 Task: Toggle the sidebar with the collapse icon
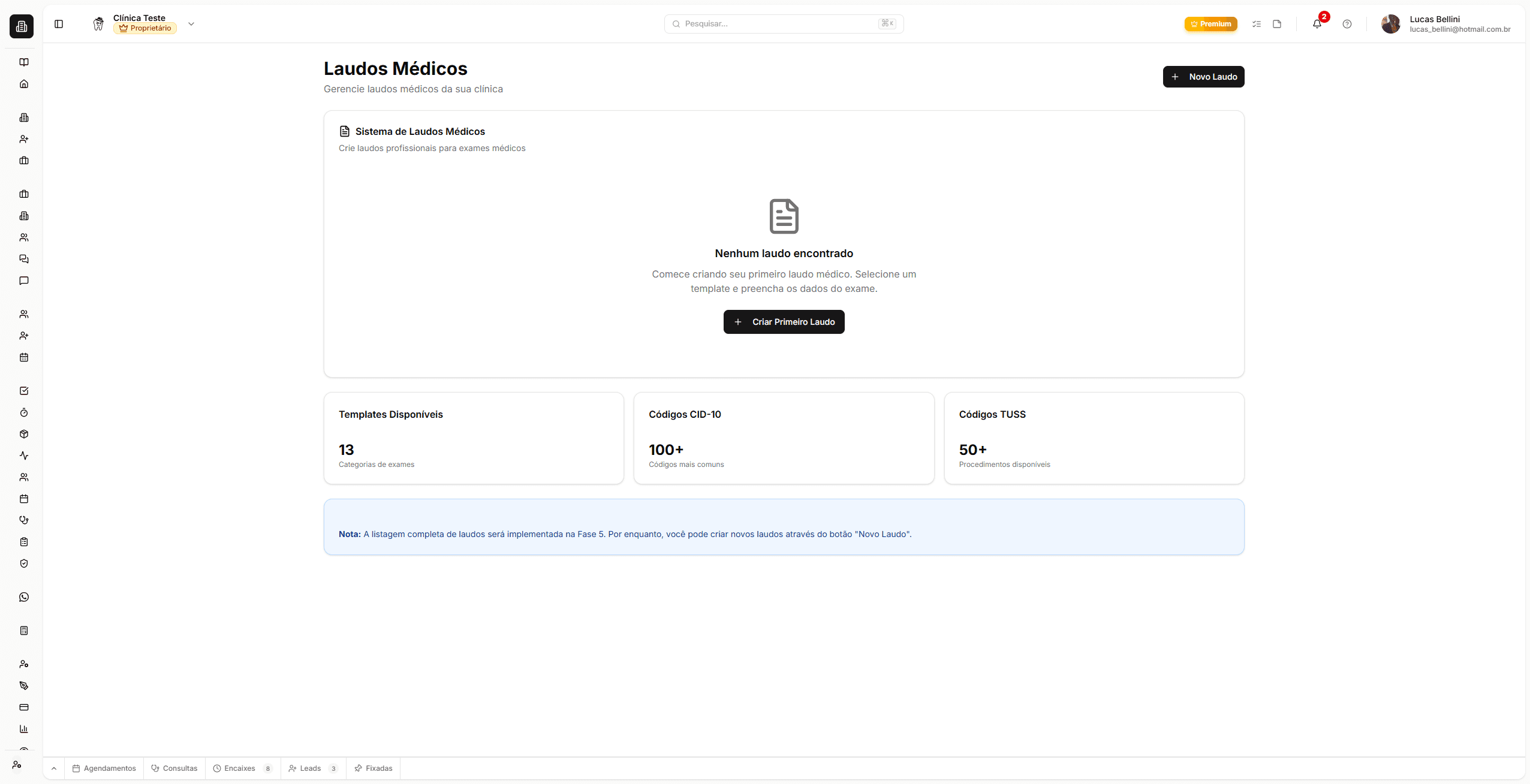point(59,24)
